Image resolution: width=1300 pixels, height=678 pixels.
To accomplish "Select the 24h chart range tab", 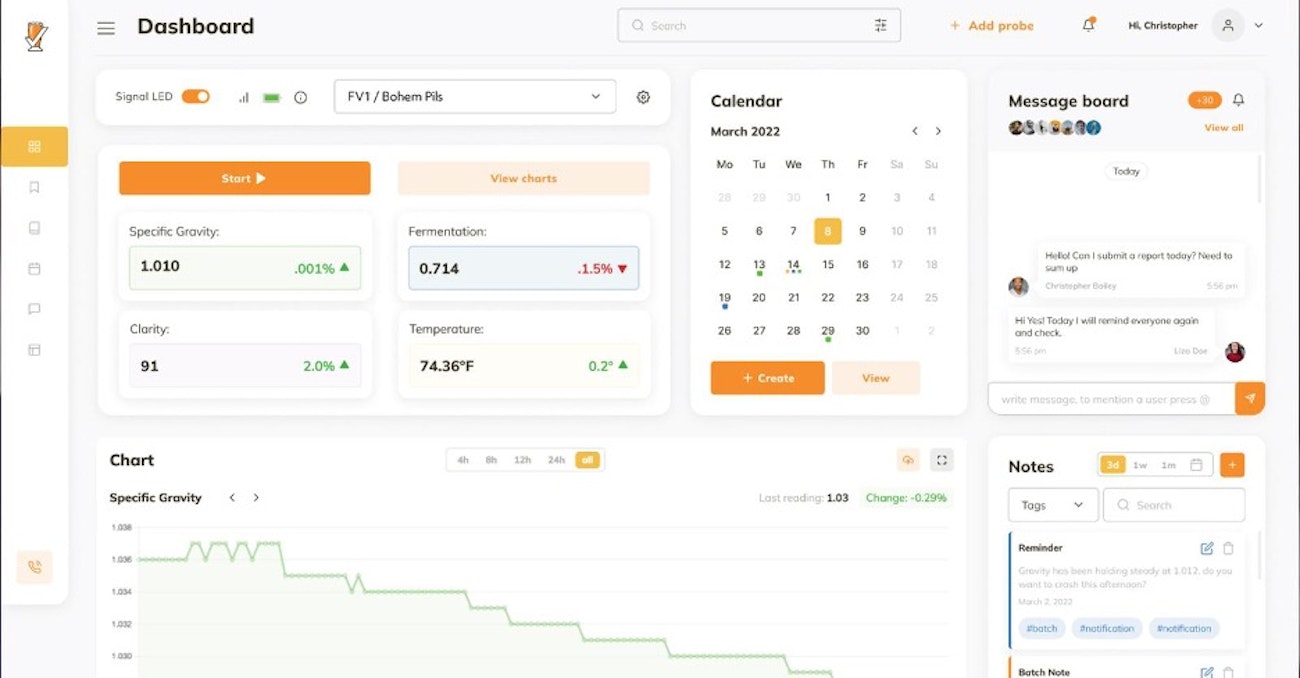I will [556, 460].
